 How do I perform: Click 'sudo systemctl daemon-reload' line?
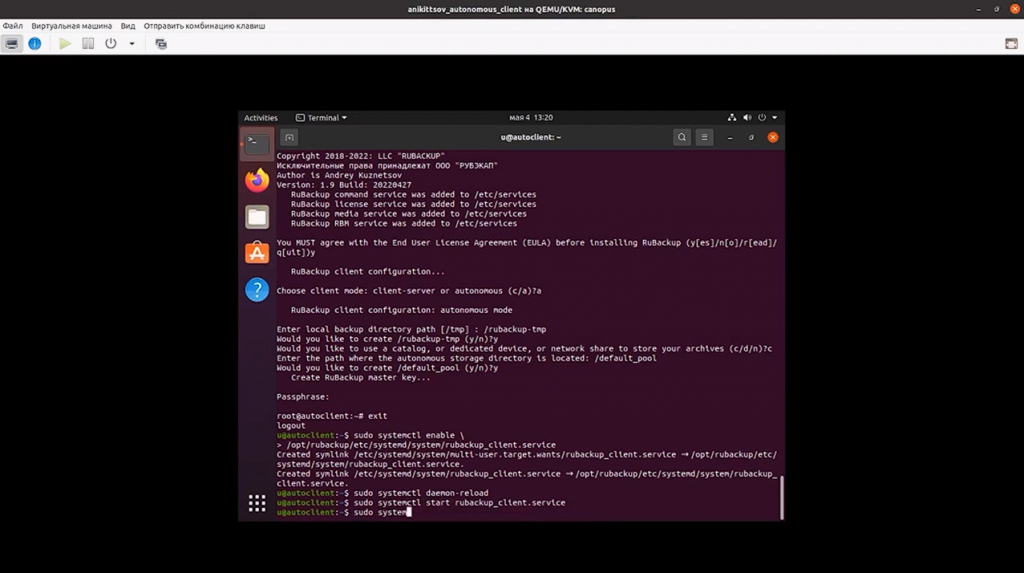(382, 493)
